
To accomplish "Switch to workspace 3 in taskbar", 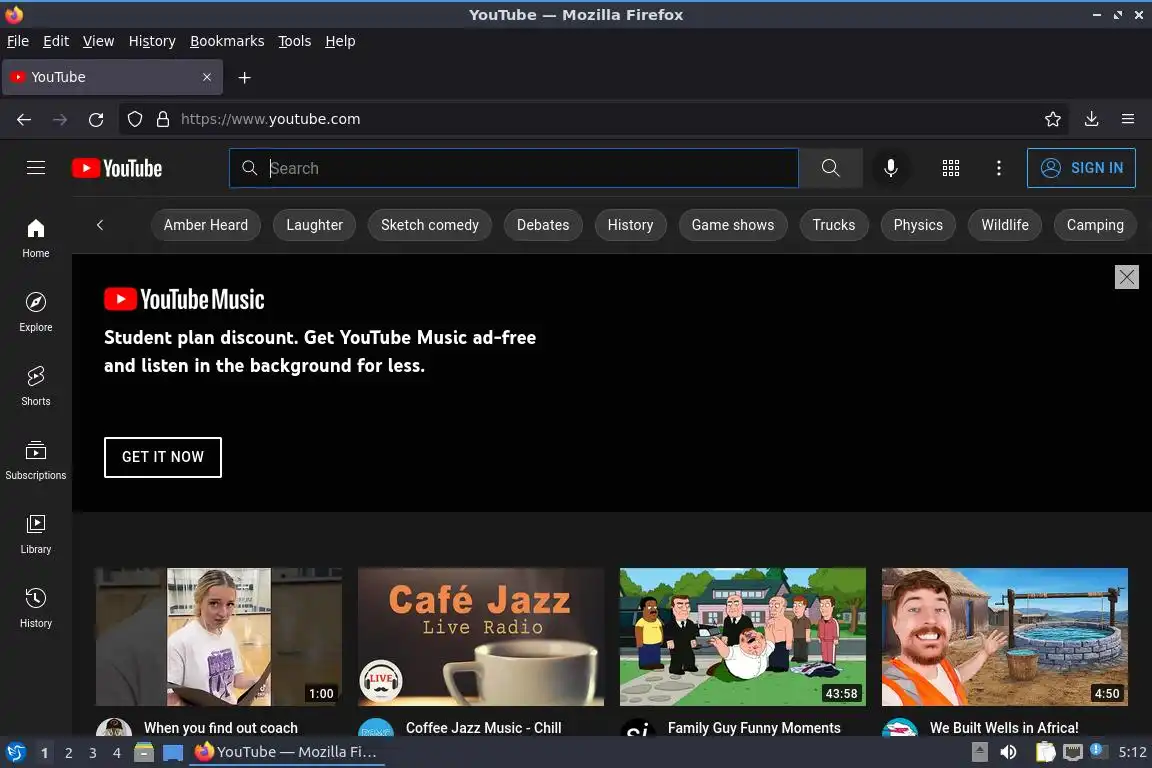I will [93, 753].
